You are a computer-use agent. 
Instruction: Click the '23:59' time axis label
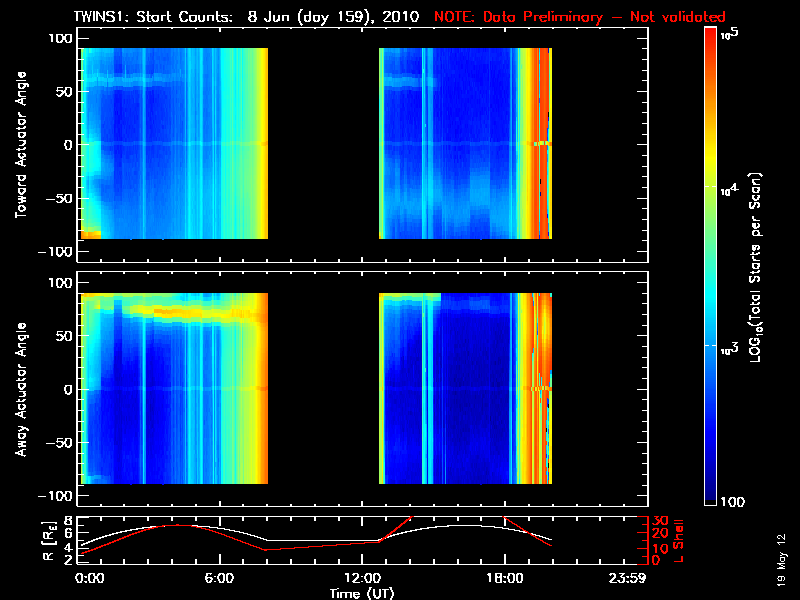pyautogui.click(x=627, y=579)
